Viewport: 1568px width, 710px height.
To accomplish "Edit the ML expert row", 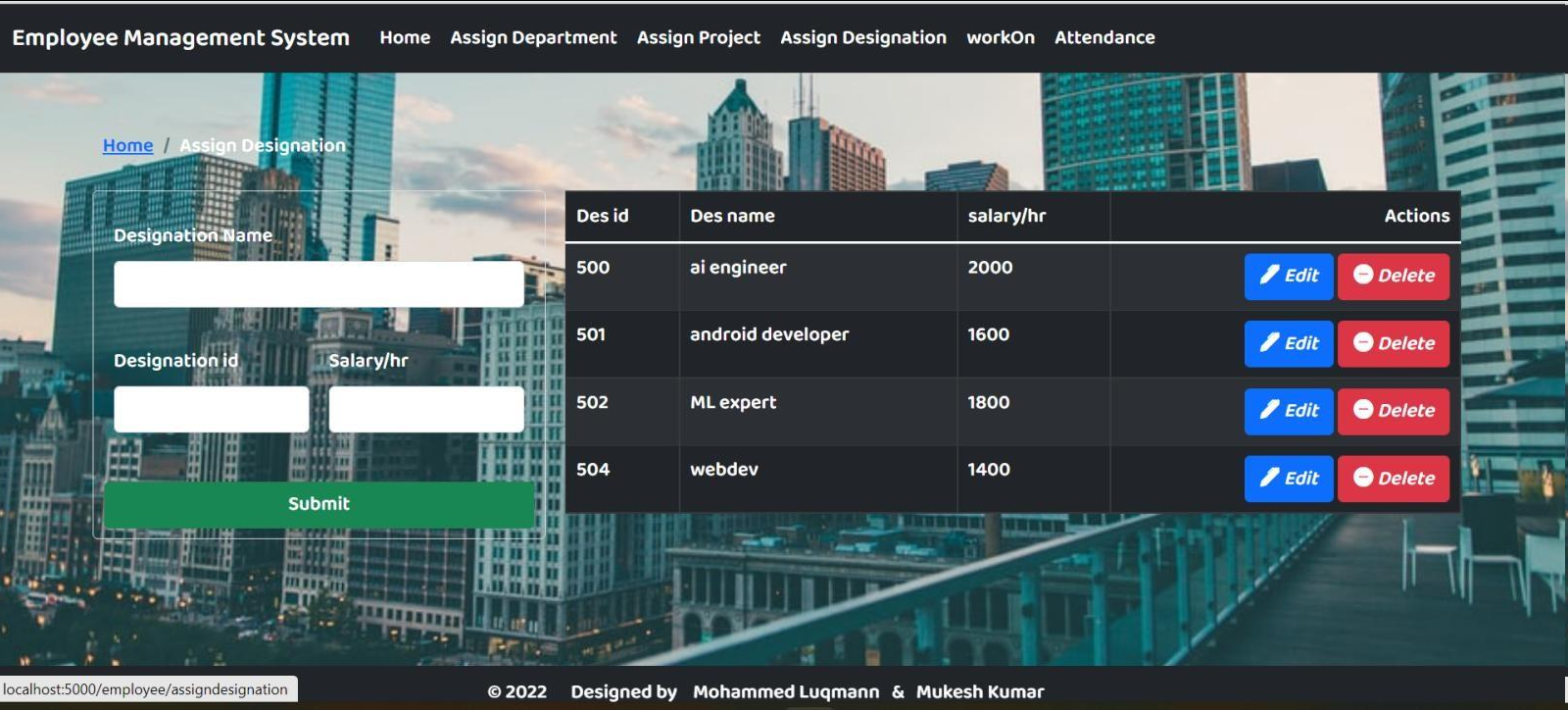I will pos(1289,411).
